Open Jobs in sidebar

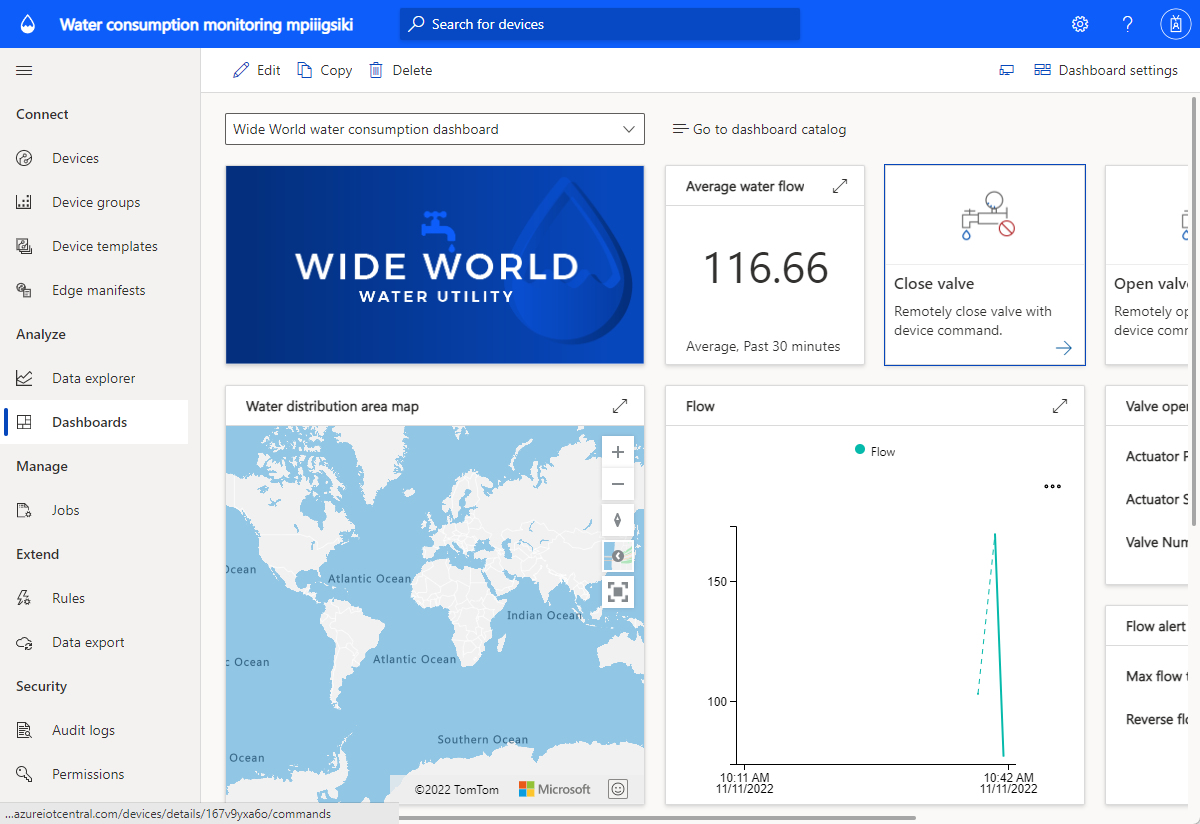(94, 510)
